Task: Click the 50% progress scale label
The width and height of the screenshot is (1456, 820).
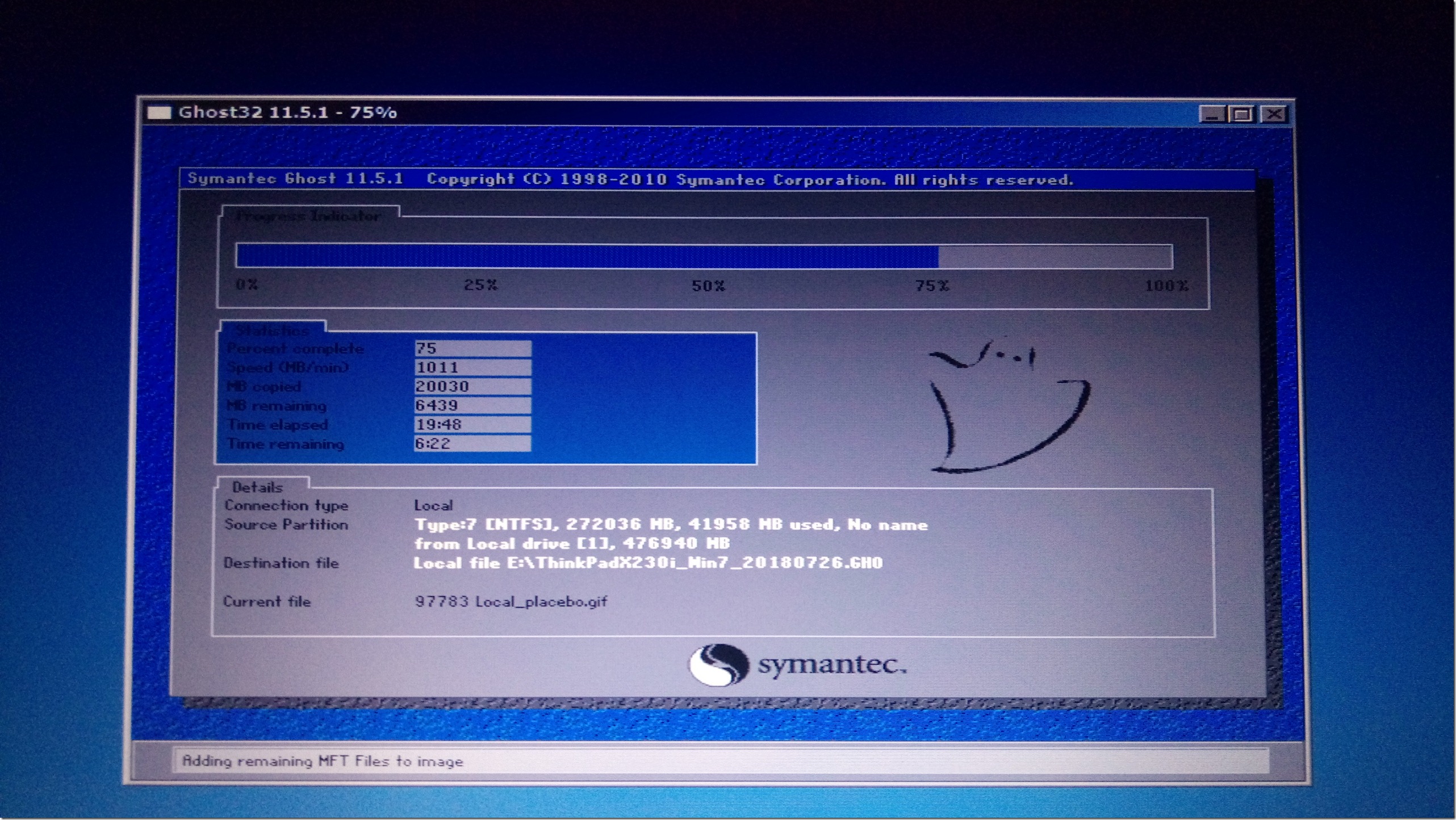Action: pos(708,286)
